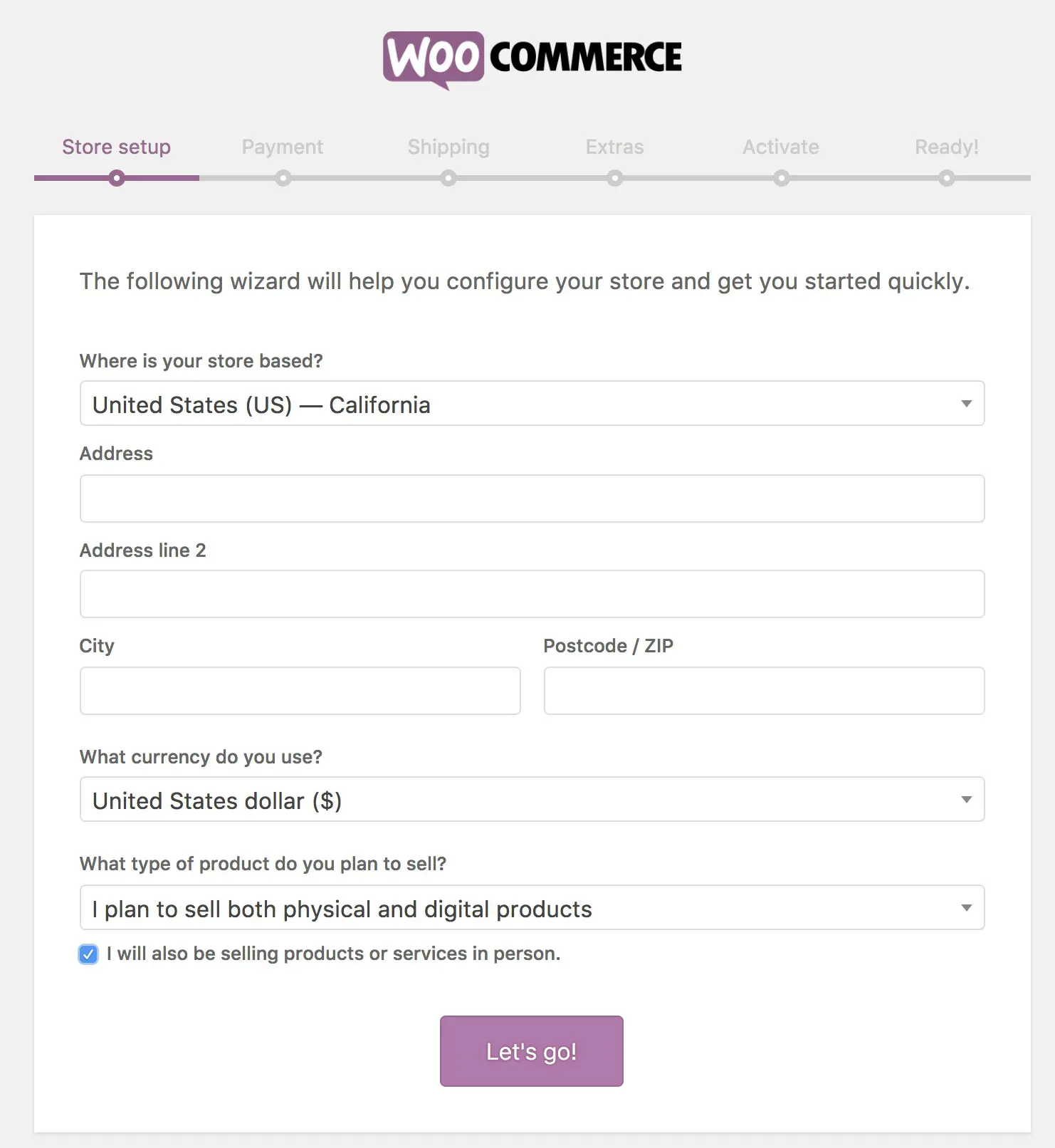Image resolution: width=1055 pixels, height=1148 pixels.
Task: Click the Ready! step indicator circle
Action: (x=947, y=178)
